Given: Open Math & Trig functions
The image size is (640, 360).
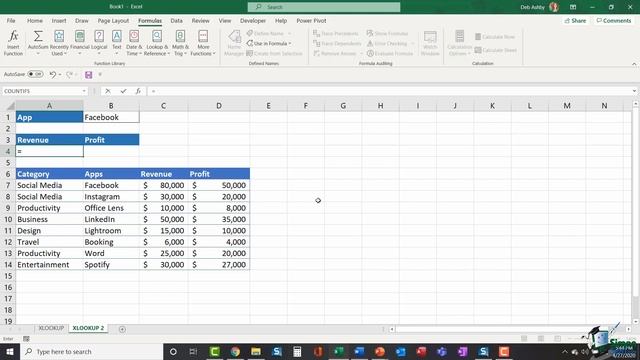Looking at the screenshot, I should point(180,42).
